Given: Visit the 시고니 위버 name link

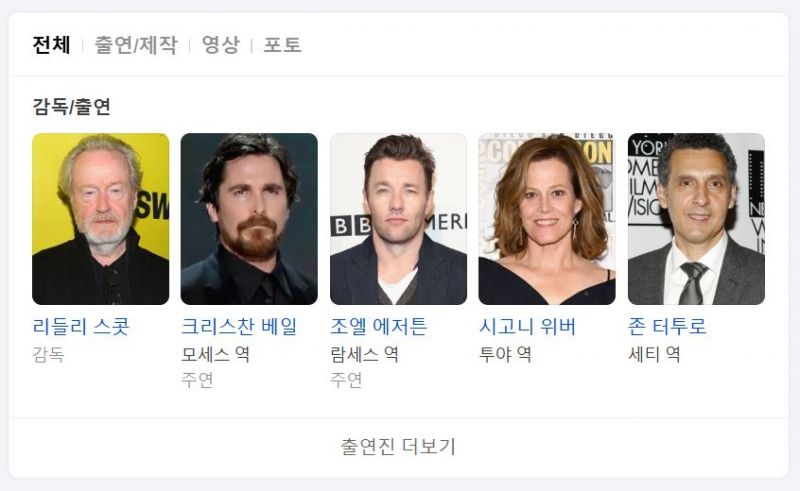Looking at the screenshot, I should (528, 327).
